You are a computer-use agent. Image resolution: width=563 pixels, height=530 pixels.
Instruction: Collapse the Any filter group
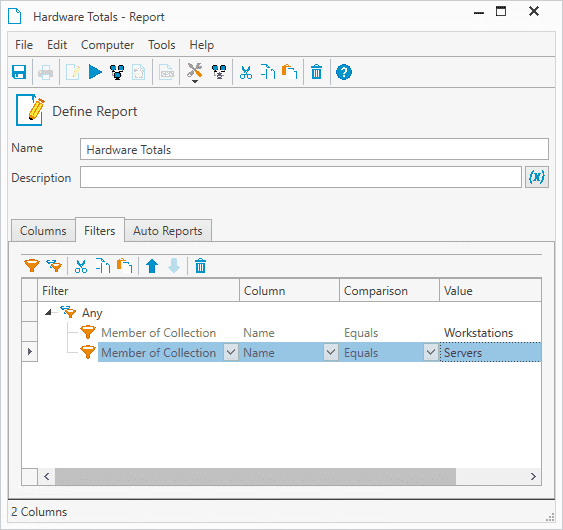pyautogui.click(x=48, y=313)
